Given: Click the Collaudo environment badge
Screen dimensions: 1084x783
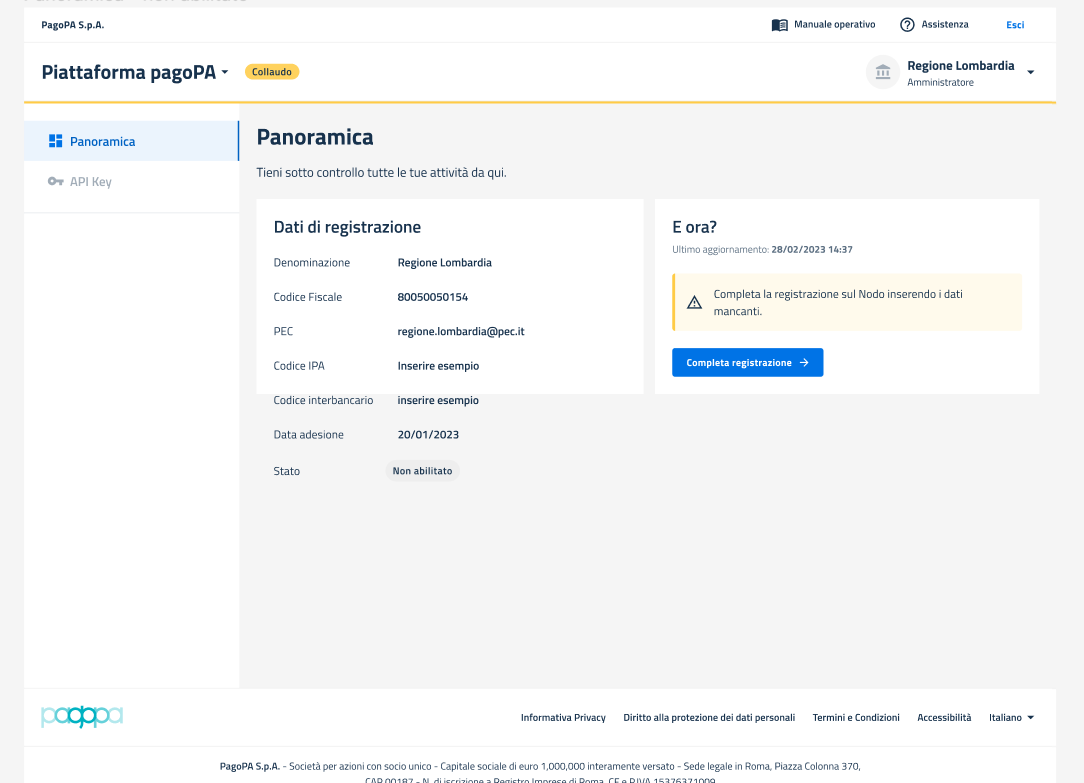Looking at the screenshot, I should pos(272,72).
